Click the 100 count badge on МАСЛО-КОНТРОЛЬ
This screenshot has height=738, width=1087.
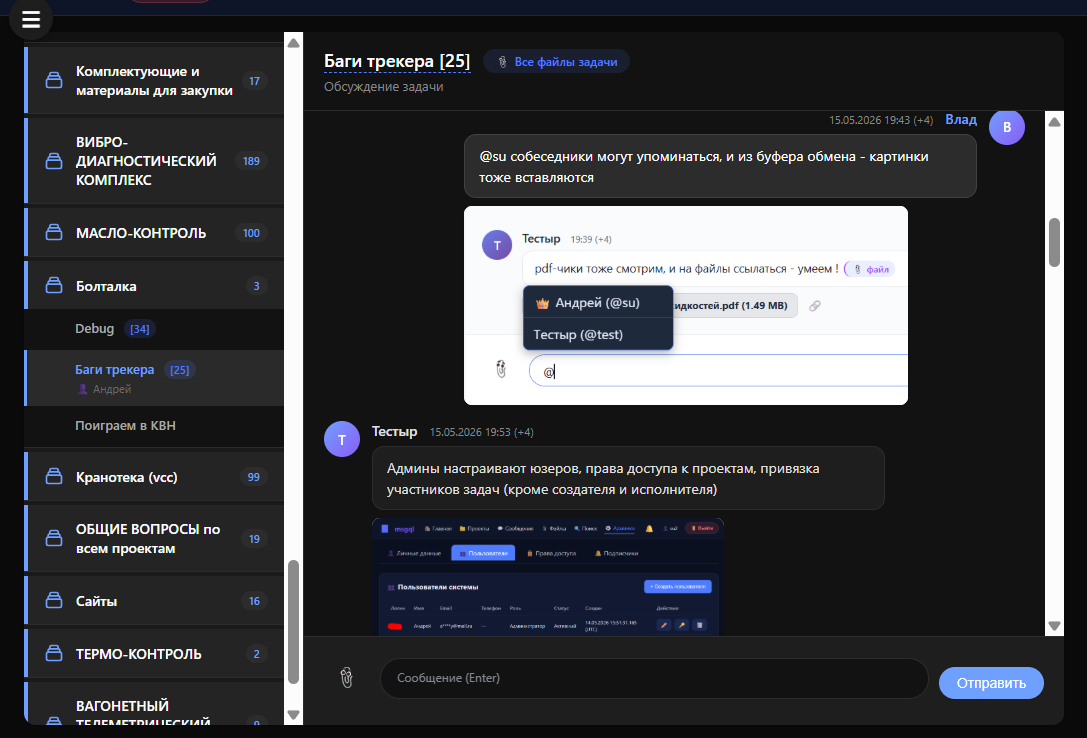coord(251,233)
